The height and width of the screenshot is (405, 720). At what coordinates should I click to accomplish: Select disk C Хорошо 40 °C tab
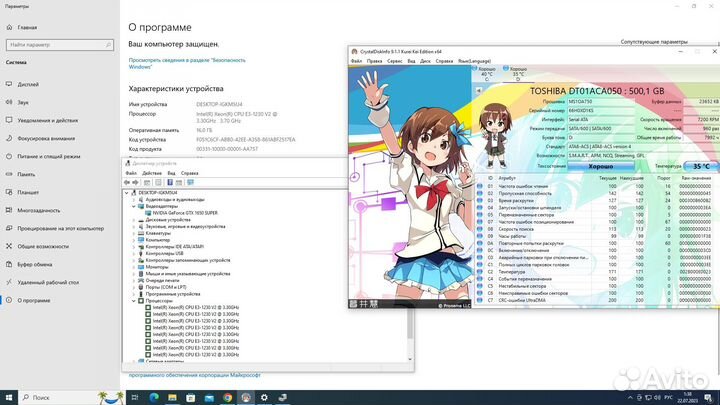point(486,73)
